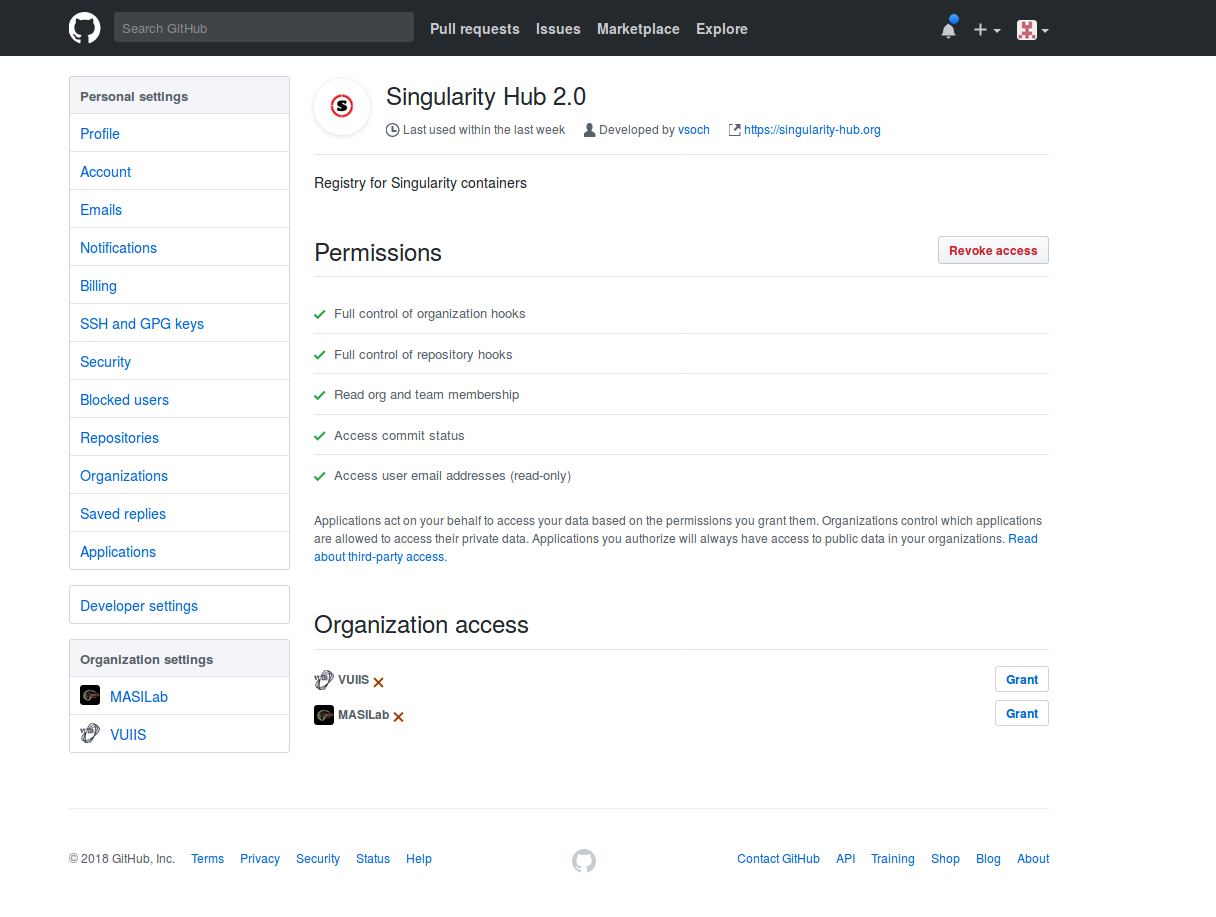Click the Revoke access button
Screen dimensions: 1216x917
(x=992, y=250)
